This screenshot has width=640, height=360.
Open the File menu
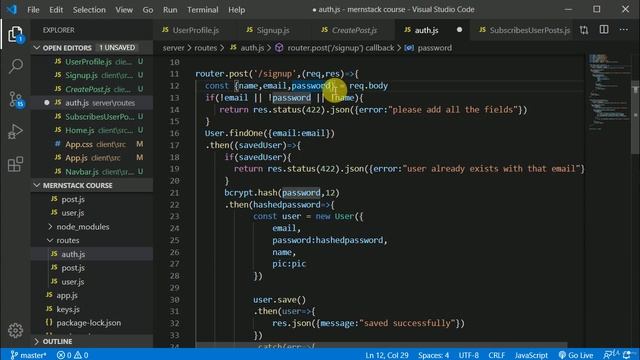(x=33, y=10)
